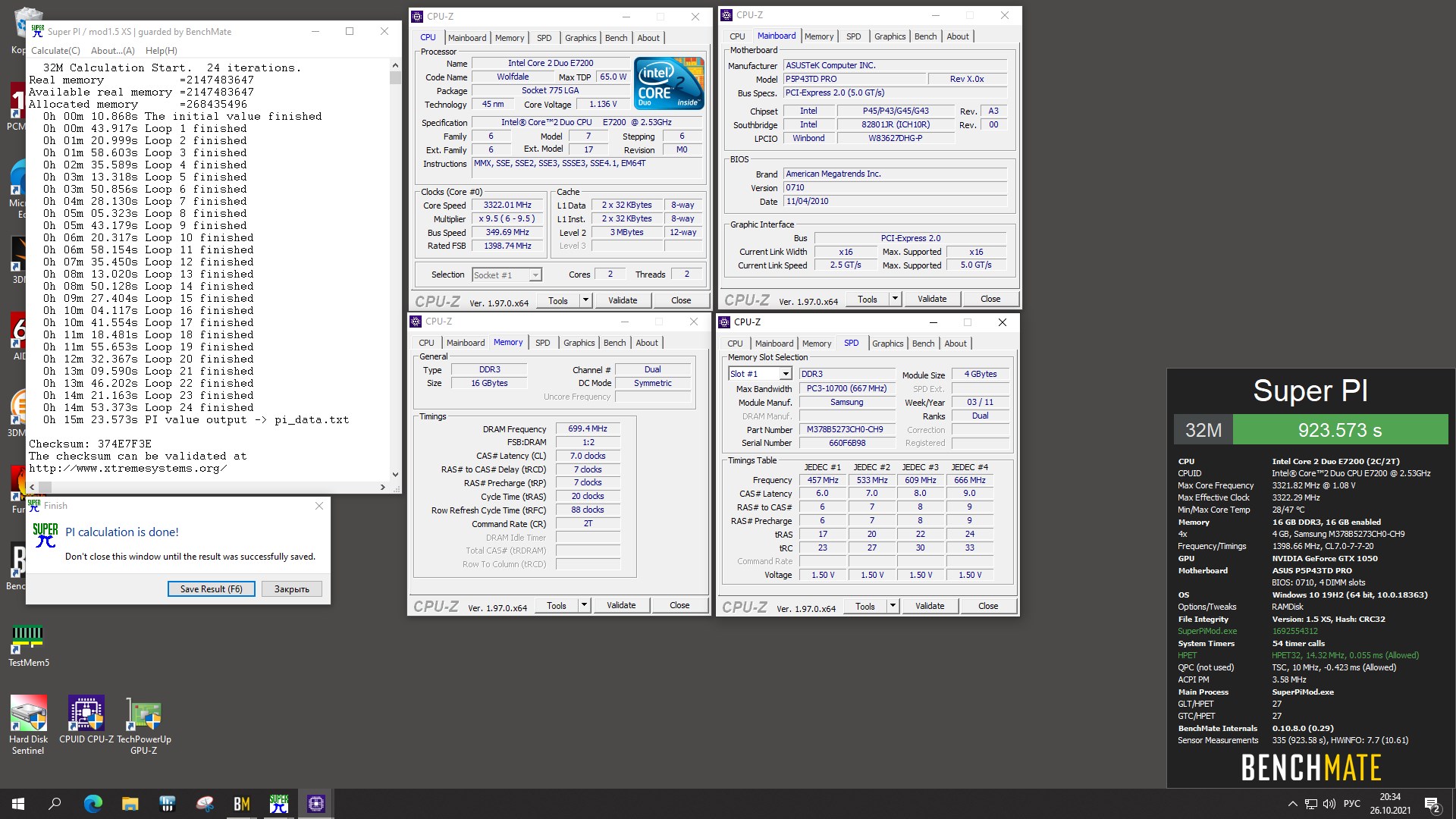
Task: Open the Calculate(C) menu in Super PI
Action: 55,51
